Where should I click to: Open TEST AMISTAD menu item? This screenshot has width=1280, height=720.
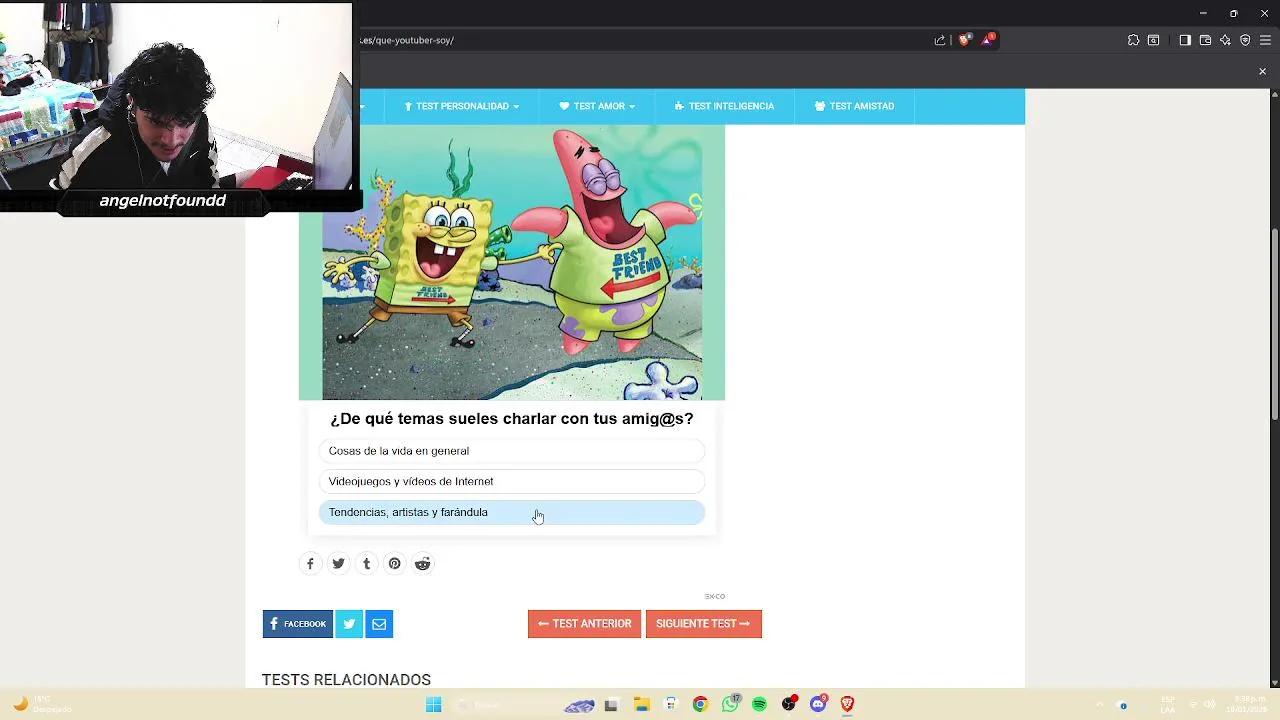click(x=854, y=106)
